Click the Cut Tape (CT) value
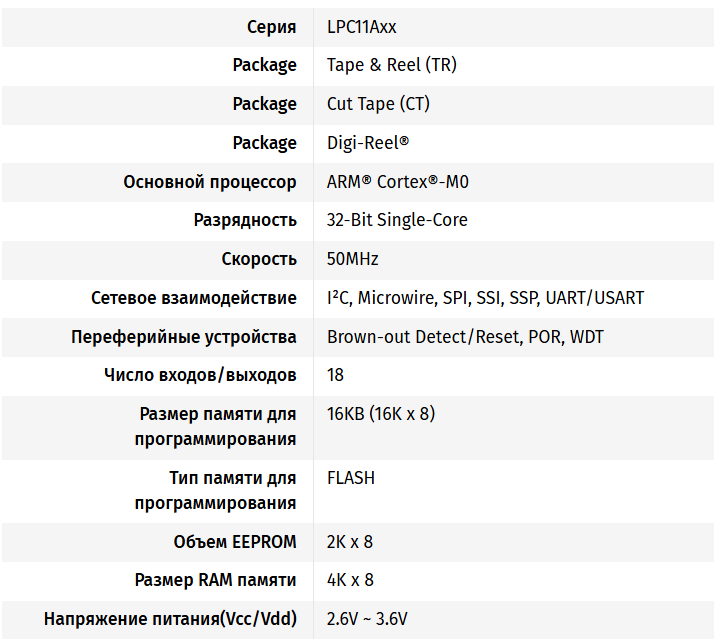The height and width of the screenshot is (639, 714). (x=378, y=104)
